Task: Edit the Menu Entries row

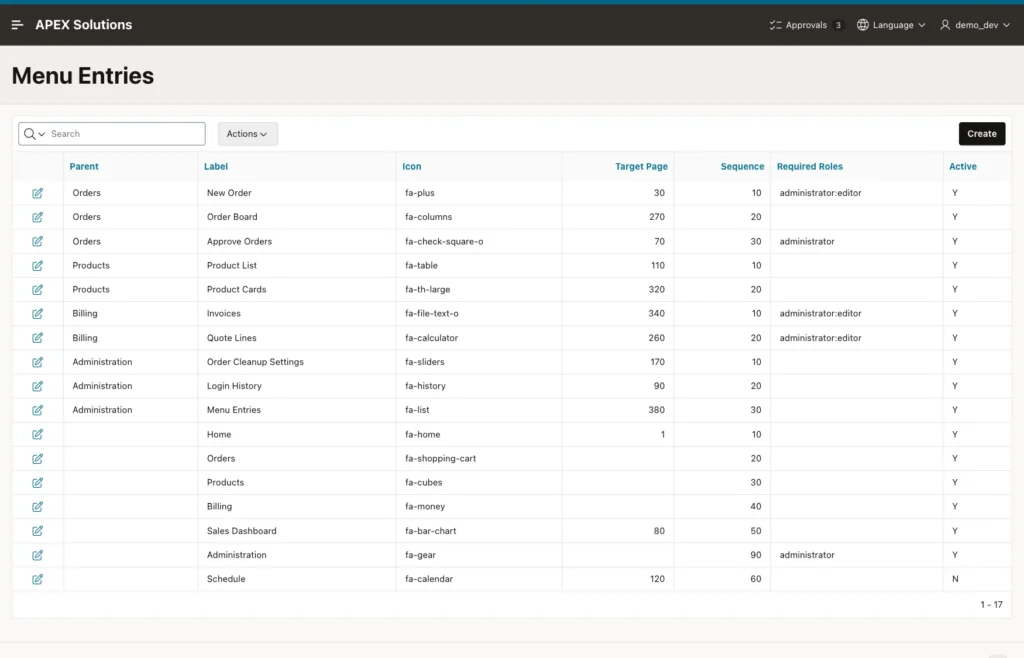Action: (37, 411)
